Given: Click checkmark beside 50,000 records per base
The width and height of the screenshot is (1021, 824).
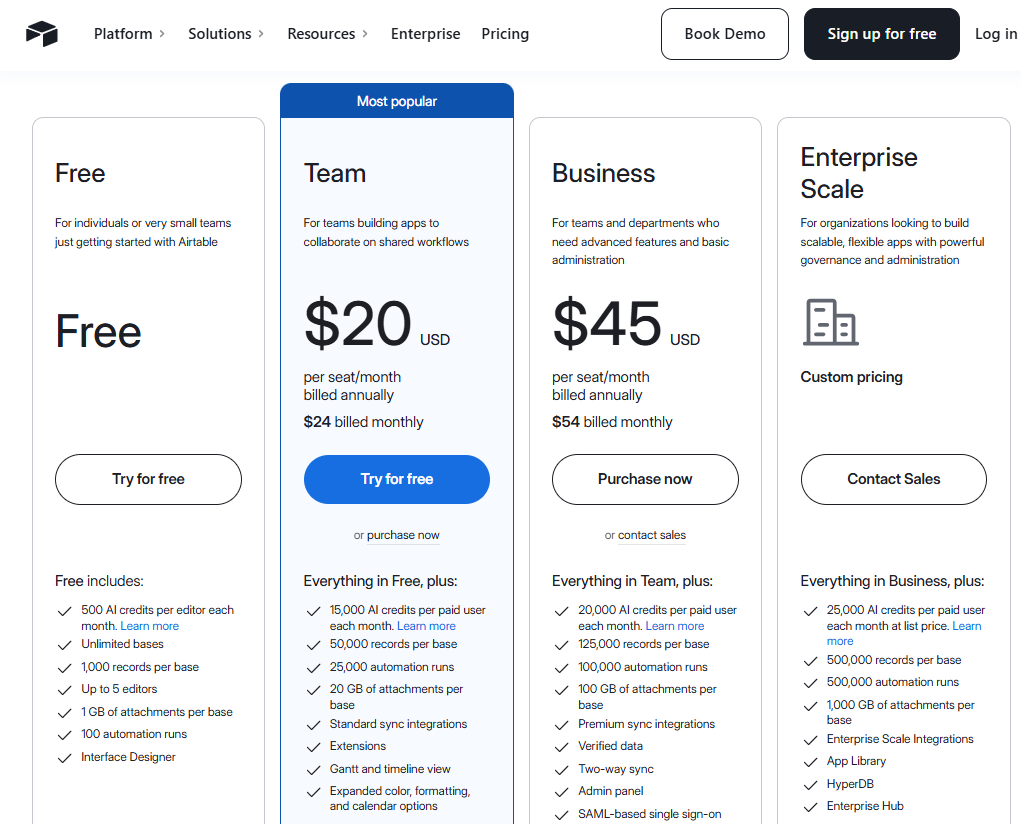Looking at the screenshot, I should pyautogui.click(x=313, y=645).
